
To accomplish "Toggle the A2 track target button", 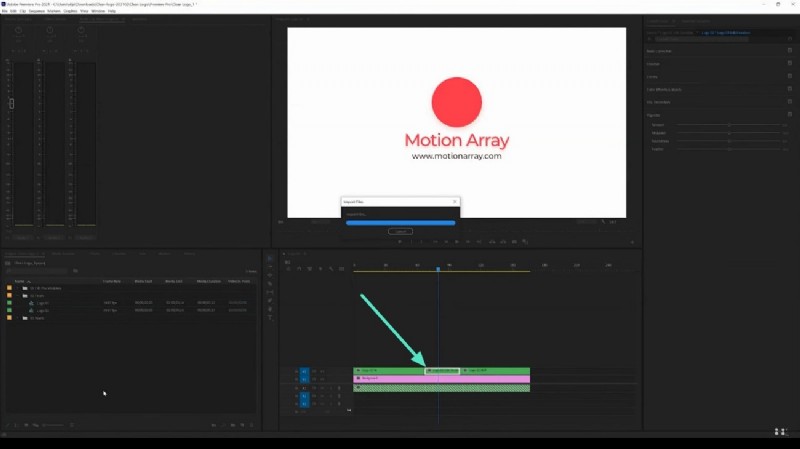I will 304,396.
